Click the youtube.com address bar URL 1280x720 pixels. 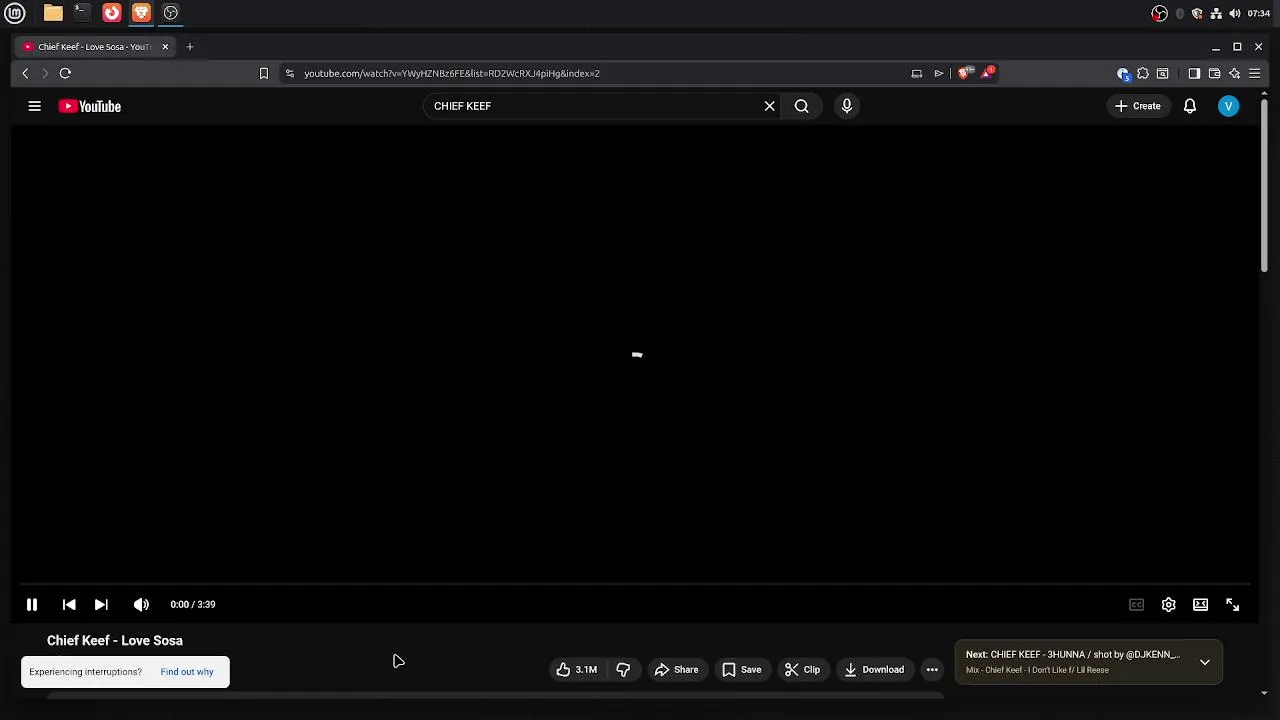452,73
